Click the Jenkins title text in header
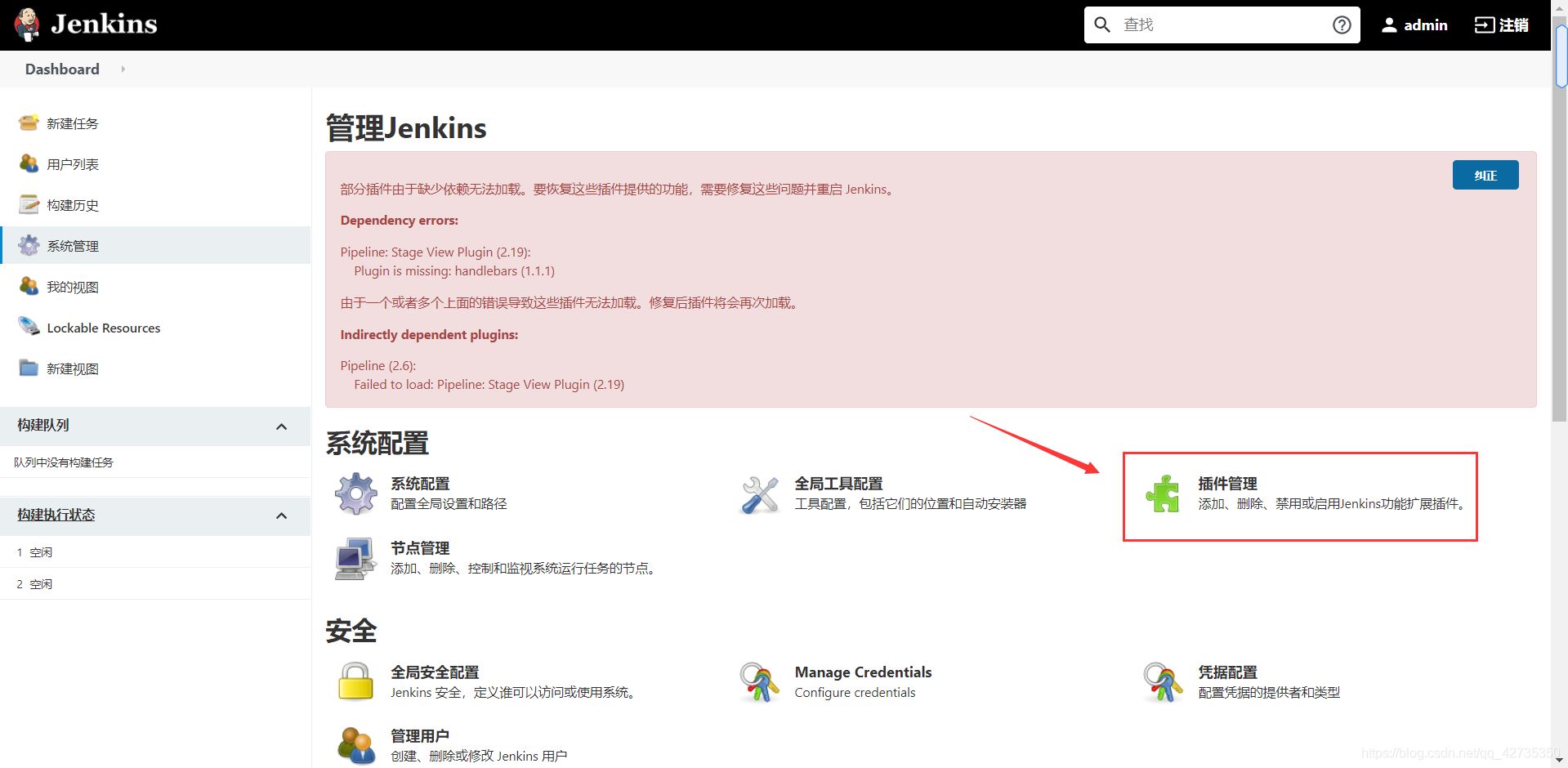The height and width of the screenshot is (768, 1568). [x=104, y=25]
